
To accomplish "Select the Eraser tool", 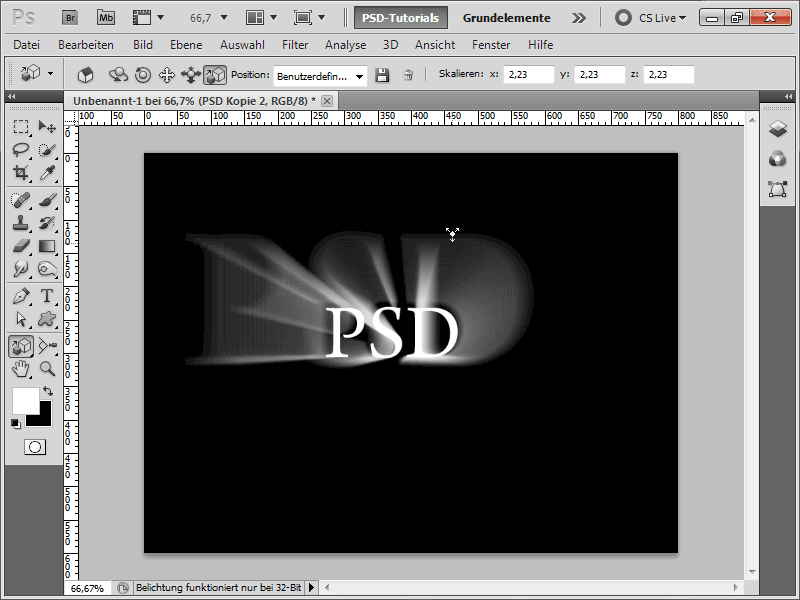I will [21, 246].
